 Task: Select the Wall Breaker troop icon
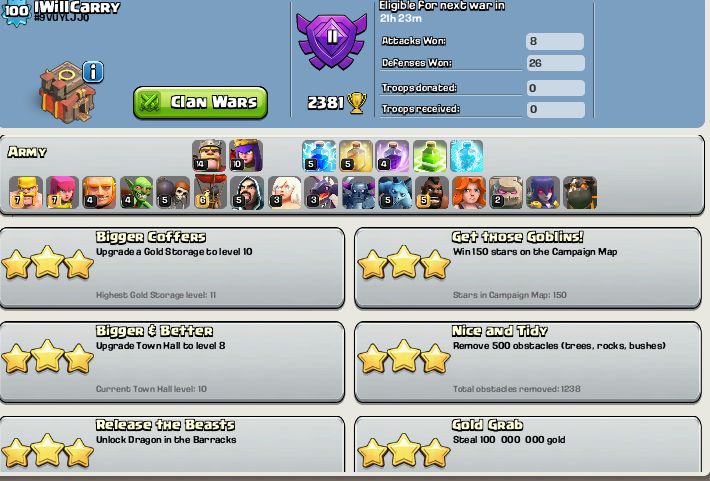(173, 192)
